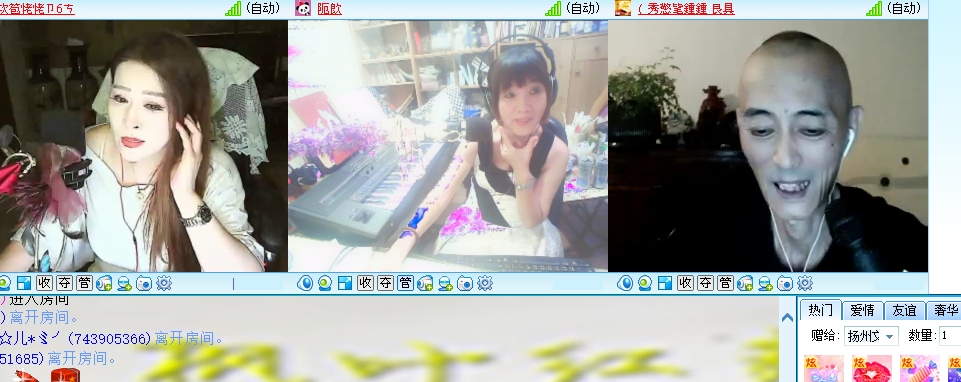Switch to the 爱情 gift tab
Image resolution: width=961 pixels, height=382 pixels.
[862, 310]
